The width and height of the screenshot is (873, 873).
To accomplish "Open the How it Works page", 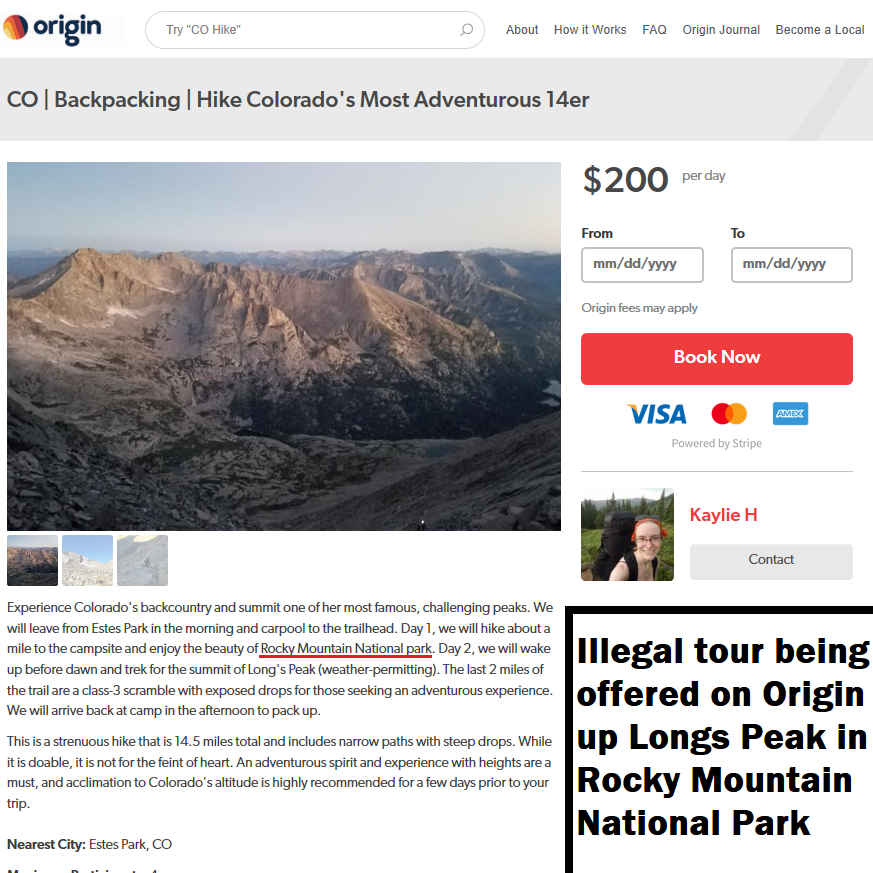I will [x=590, y=30].
